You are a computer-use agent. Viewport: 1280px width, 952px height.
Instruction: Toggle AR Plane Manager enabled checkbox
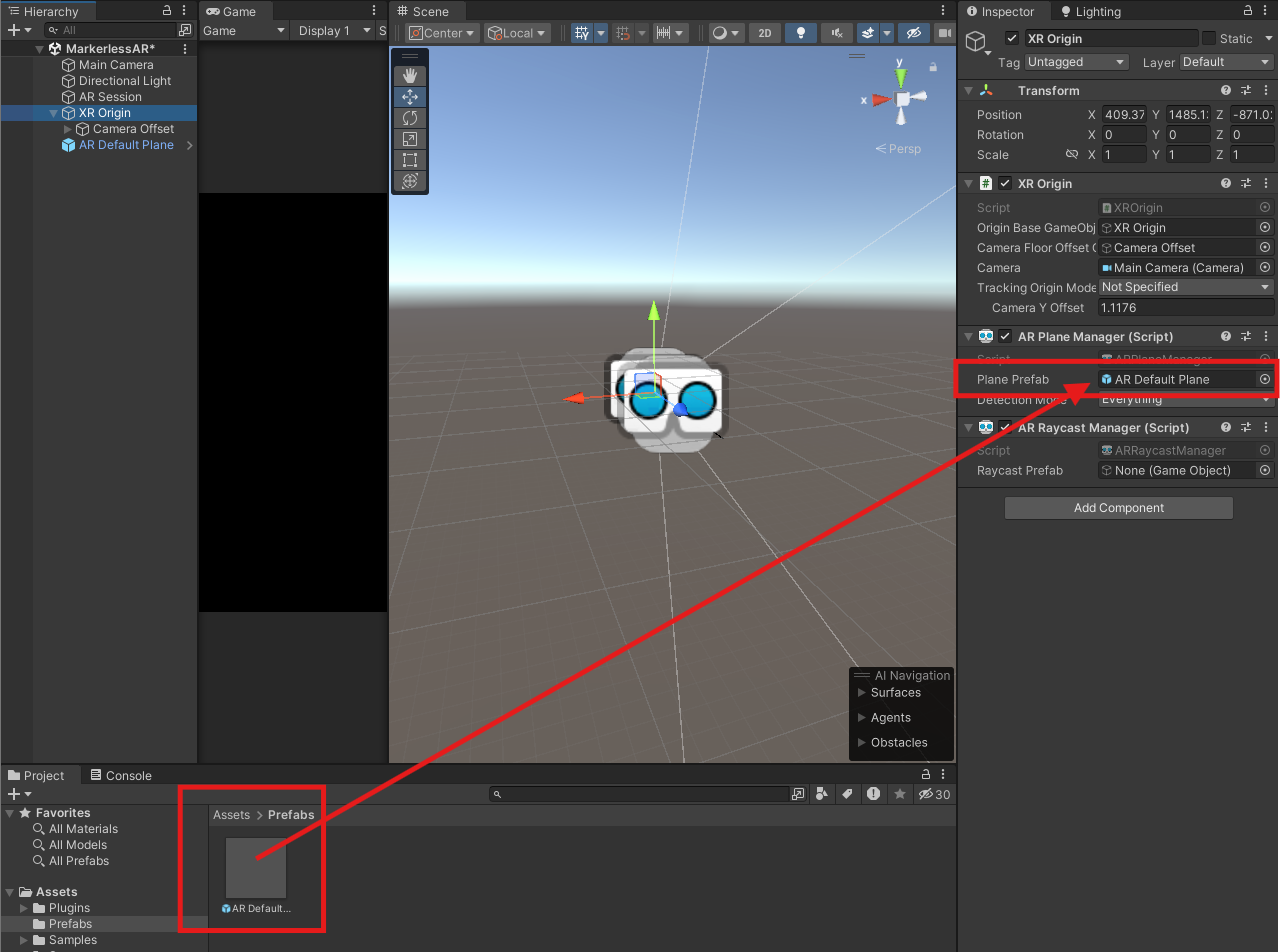point(1005,337)
